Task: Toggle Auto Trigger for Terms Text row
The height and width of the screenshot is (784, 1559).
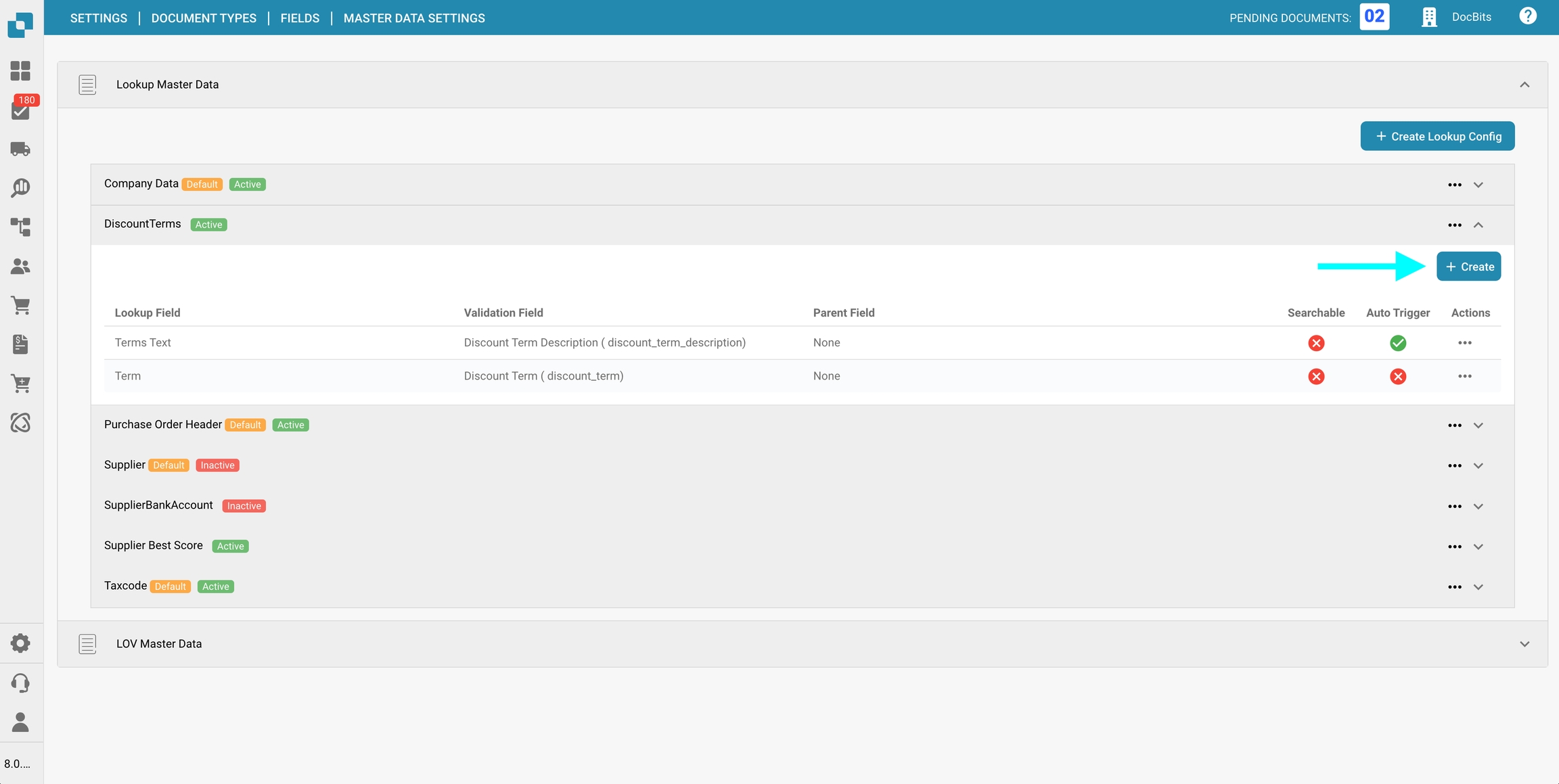Action: 1398,343
